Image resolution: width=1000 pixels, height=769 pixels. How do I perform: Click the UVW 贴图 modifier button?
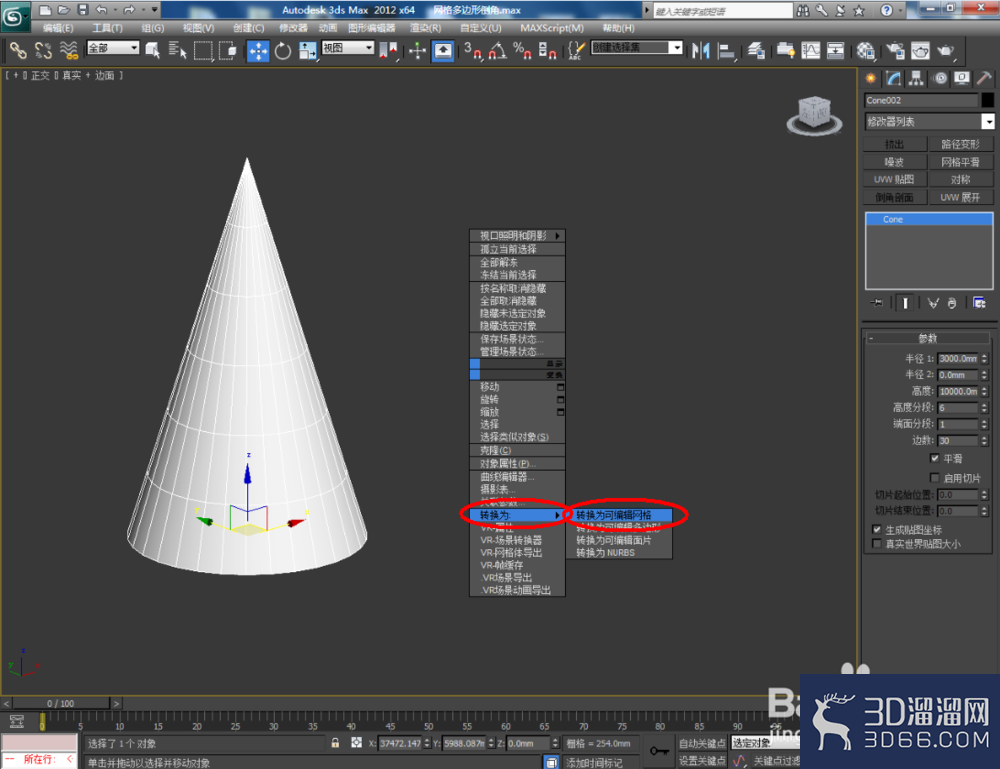pyautogui.click(x=895, y=179)
